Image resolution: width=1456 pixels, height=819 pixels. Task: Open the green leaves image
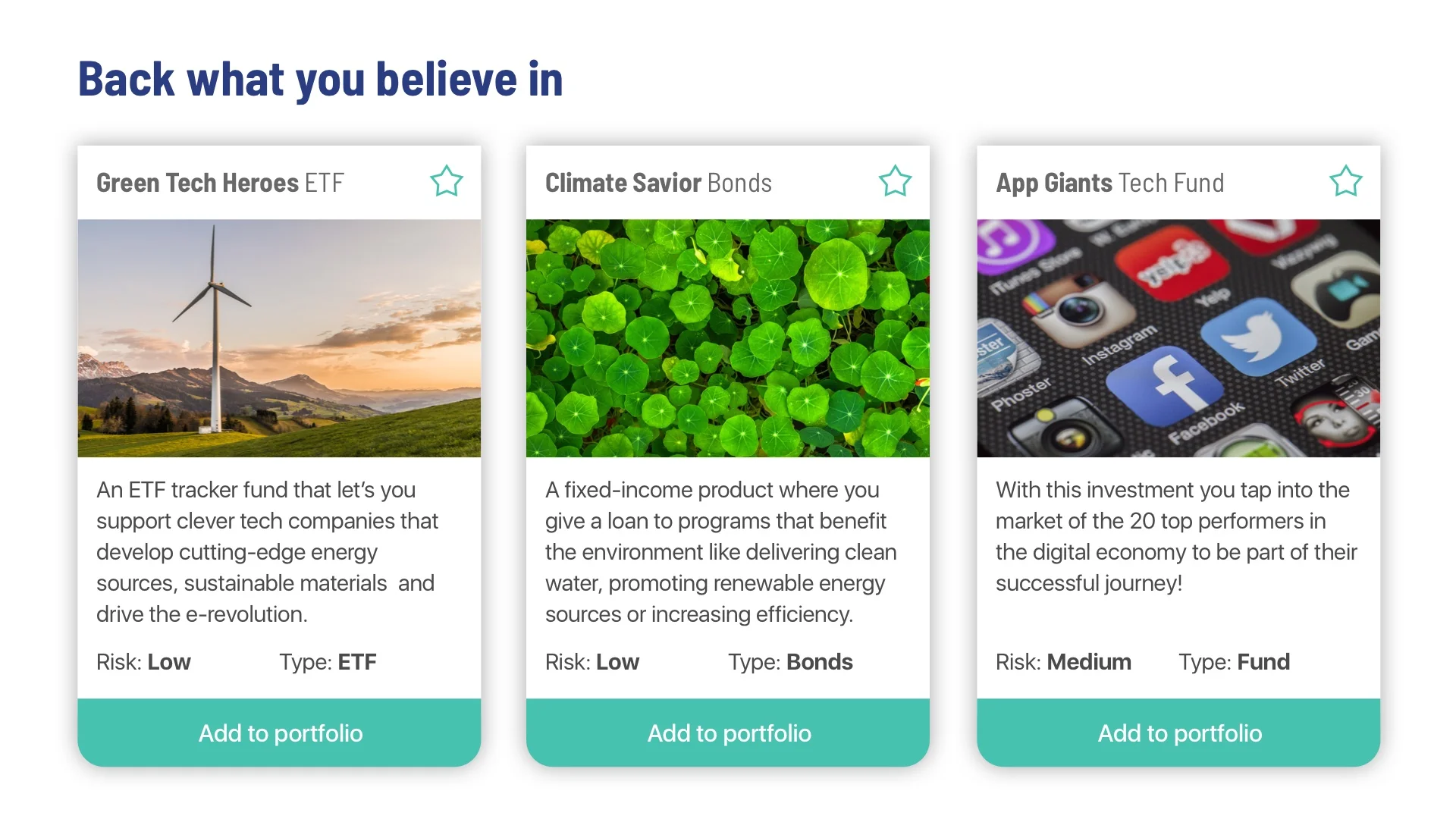click(728, 338)
